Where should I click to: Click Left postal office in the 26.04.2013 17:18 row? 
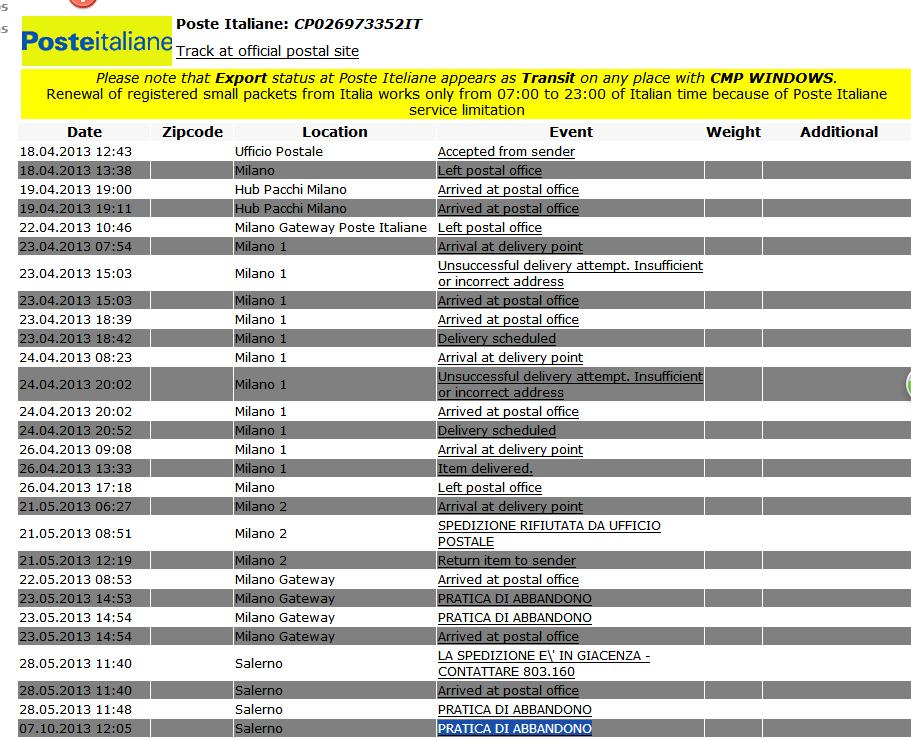tap(490, 488)
